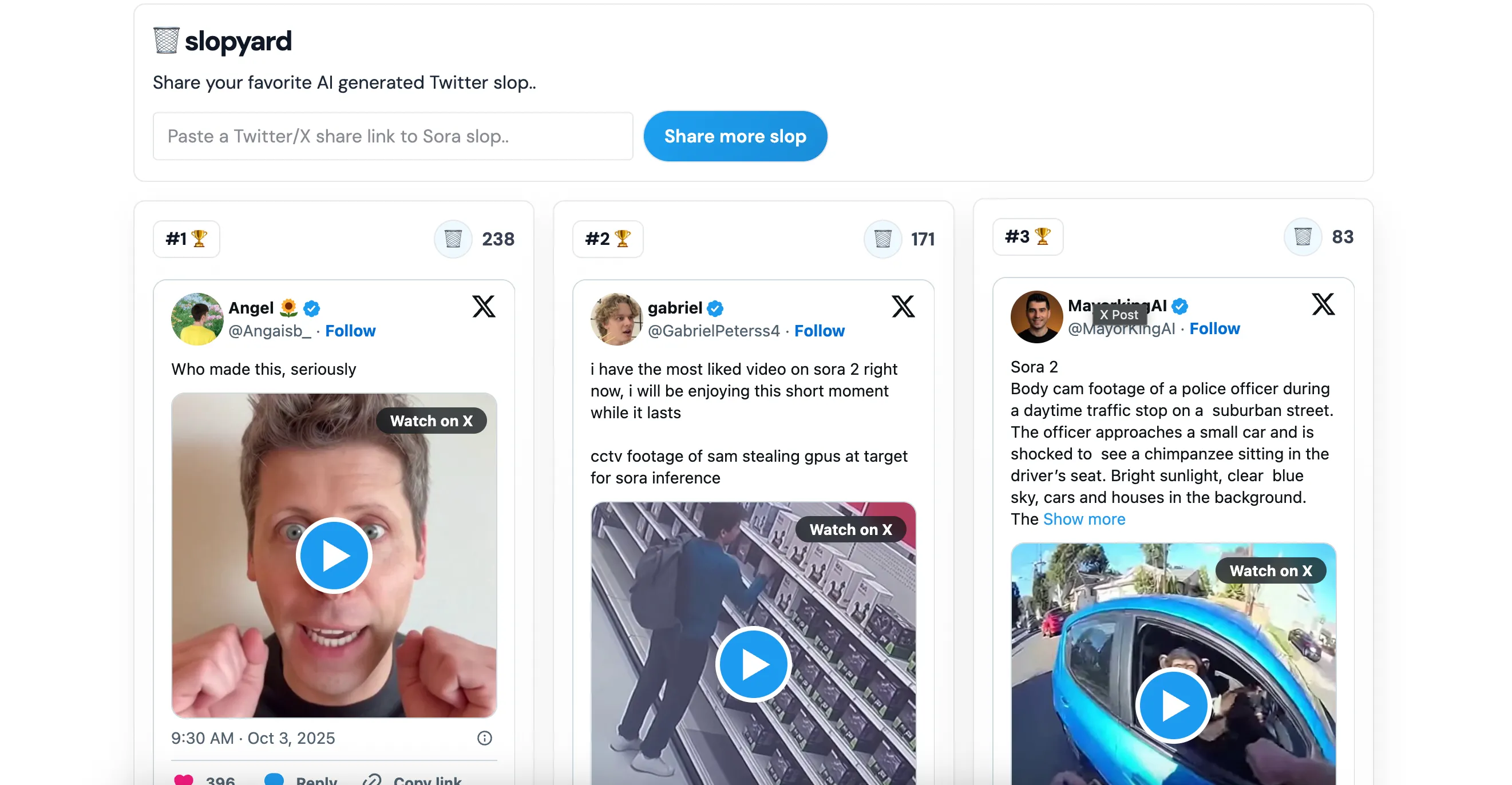Expand tweet text with Show more
This screenshot has width=1512, height=785.
(1084, 519)
